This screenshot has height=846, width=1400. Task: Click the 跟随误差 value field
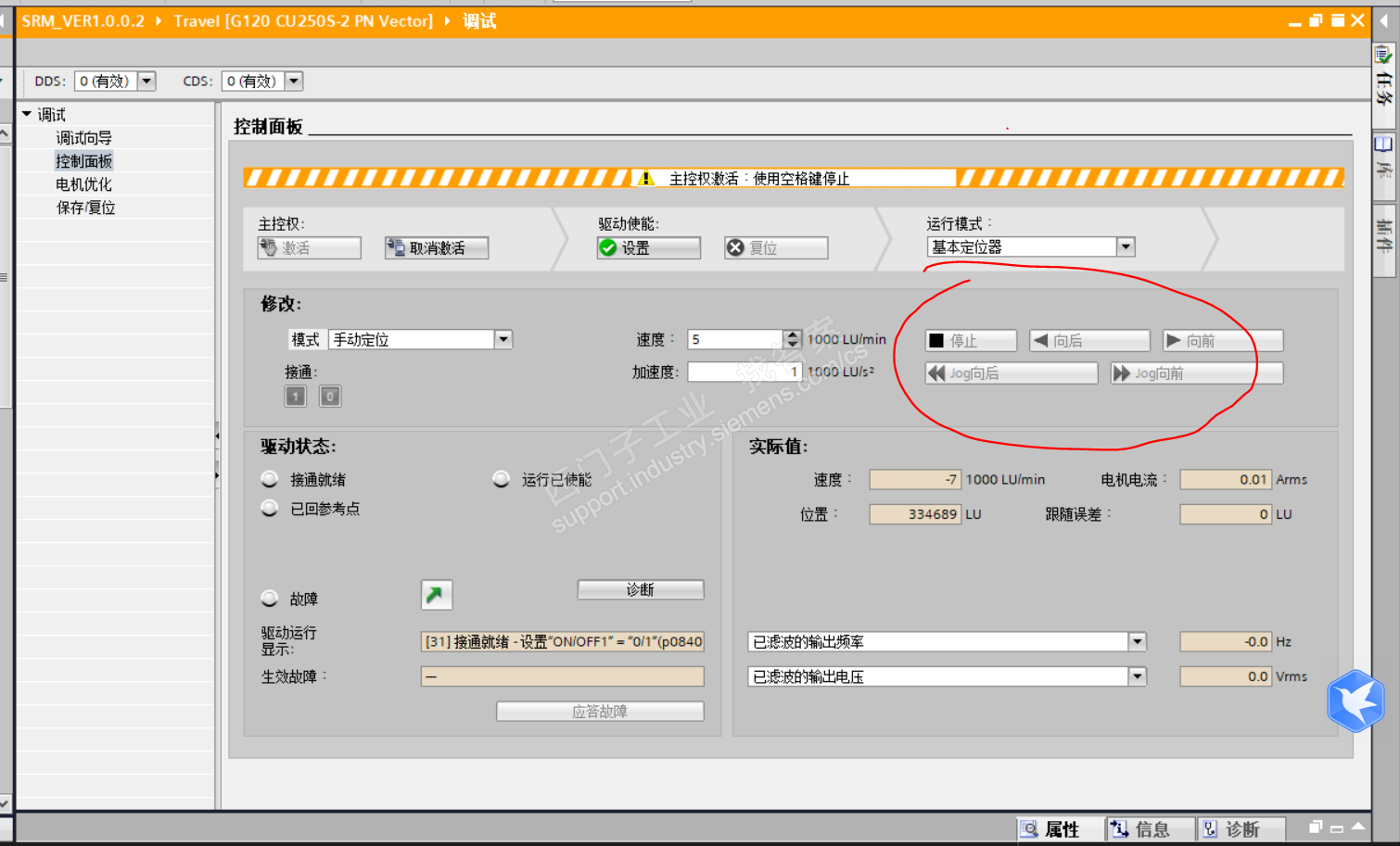click(1226, 513)
